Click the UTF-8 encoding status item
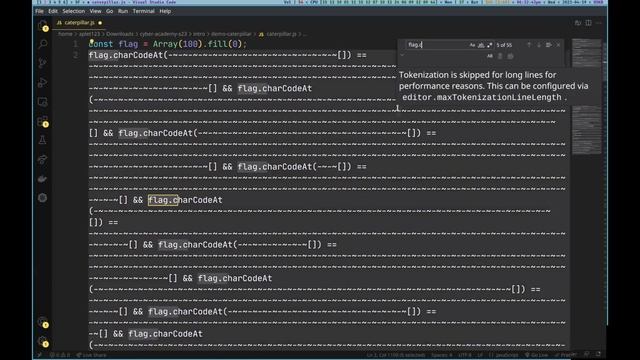 [x=464, y=355]
